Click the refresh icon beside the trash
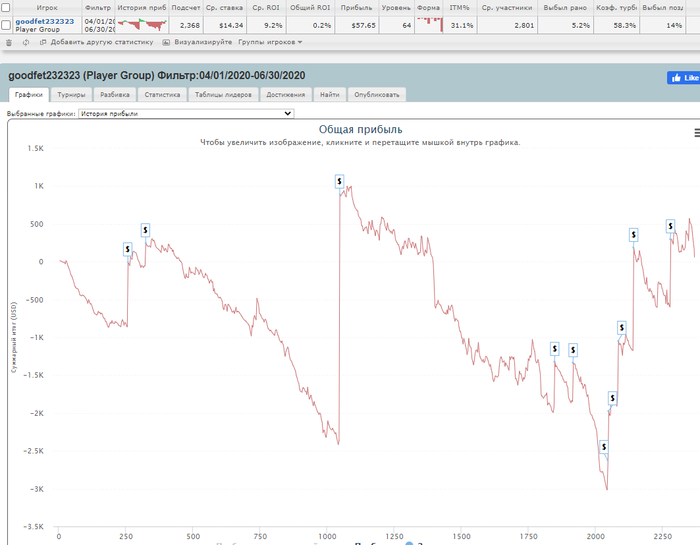 coord(26,42)
